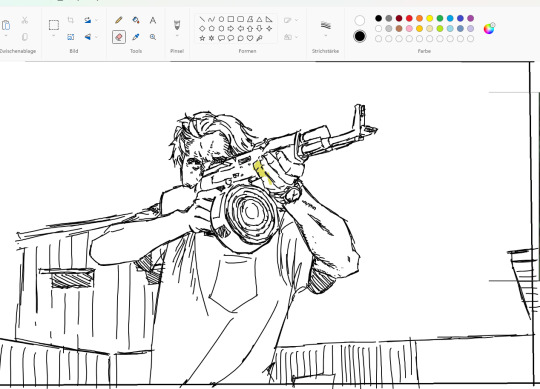Viewport: 540px width, 389px height.
Task: Click the Crop image icon
Action: [x=71, y=20]
